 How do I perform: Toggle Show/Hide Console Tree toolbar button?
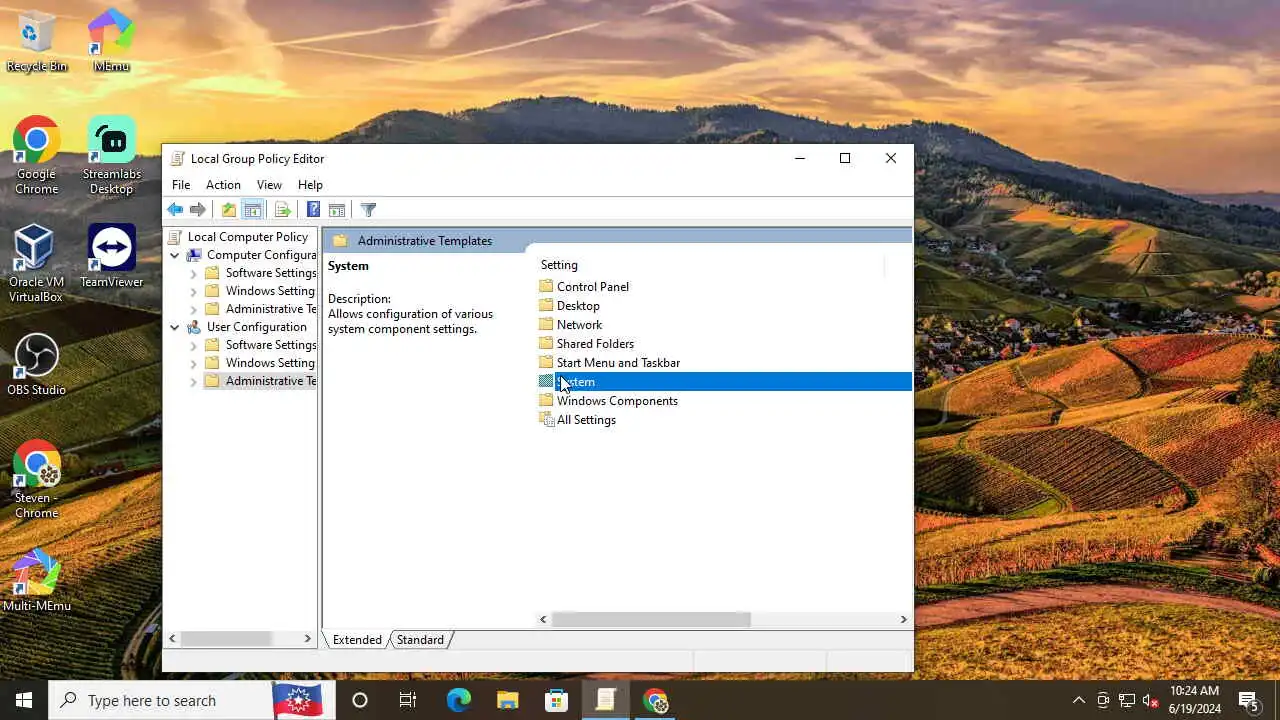[253, 210]
